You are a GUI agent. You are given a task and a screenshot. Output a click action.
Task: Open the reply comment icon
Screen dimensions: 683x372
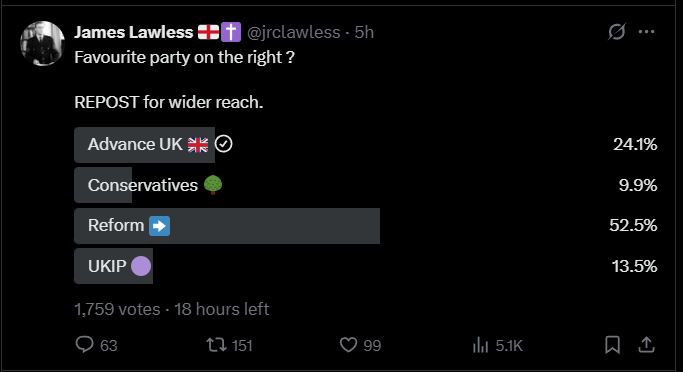85,345
